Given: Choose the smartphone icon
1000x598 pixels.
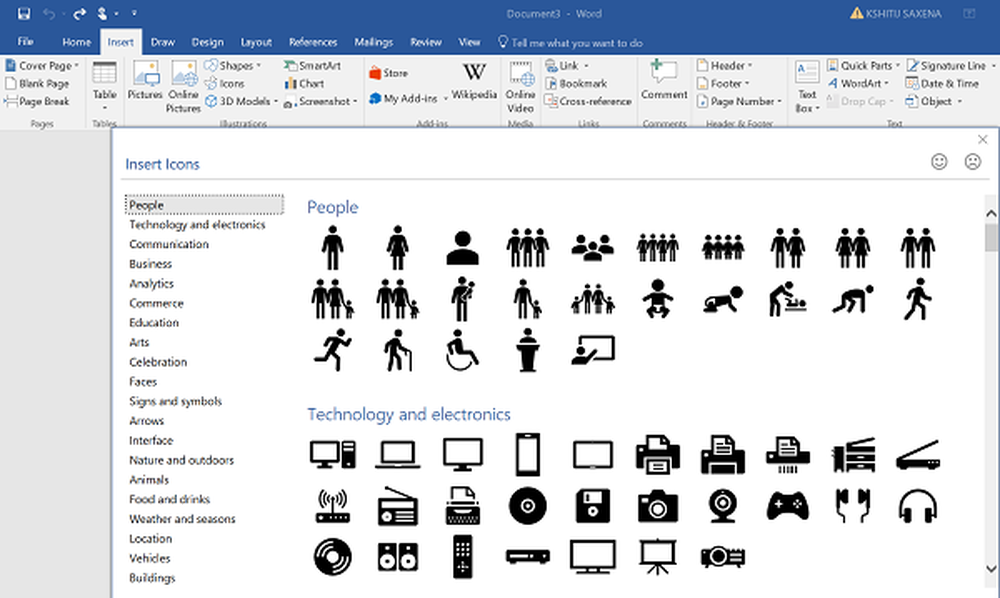Looking at the screenshot, I should [x=527, y=455].
